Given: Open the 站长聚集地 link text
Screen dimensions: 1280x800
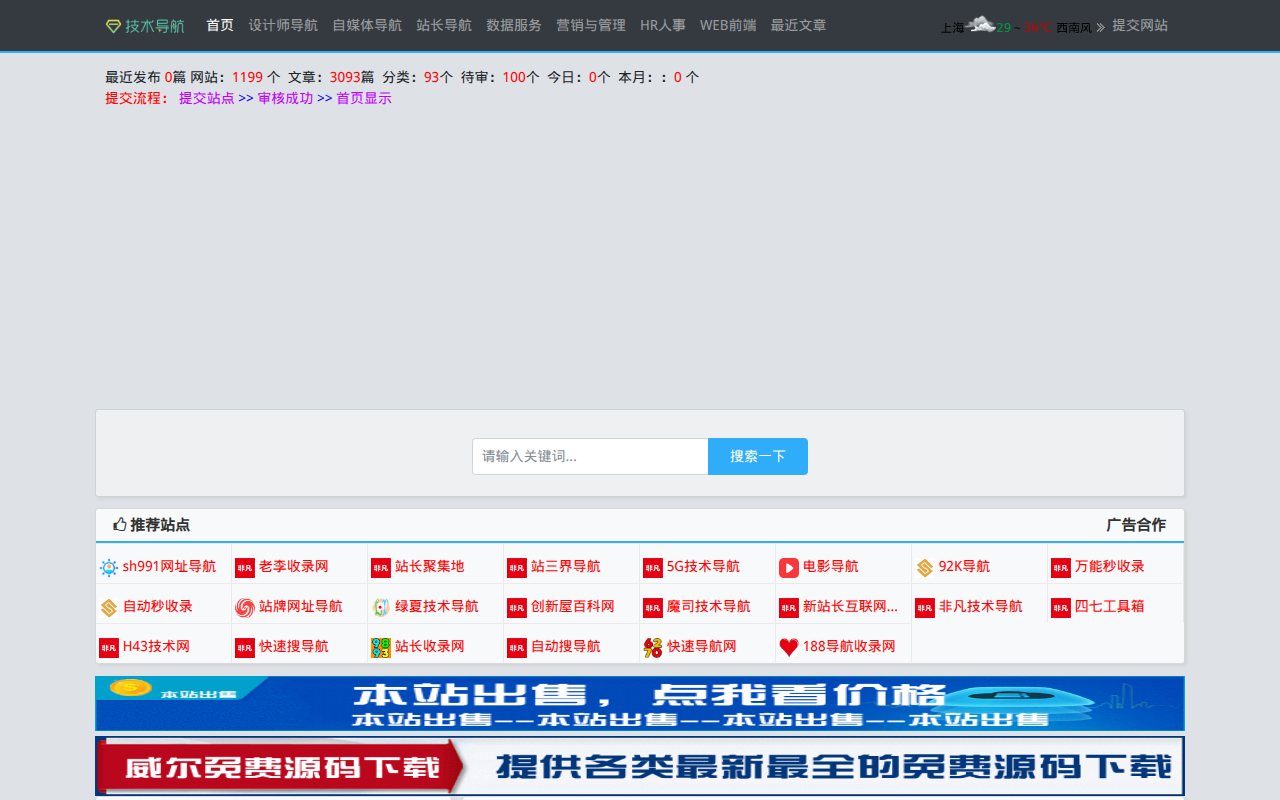Looking at the screenshot, I should click(x=430, y=566).
